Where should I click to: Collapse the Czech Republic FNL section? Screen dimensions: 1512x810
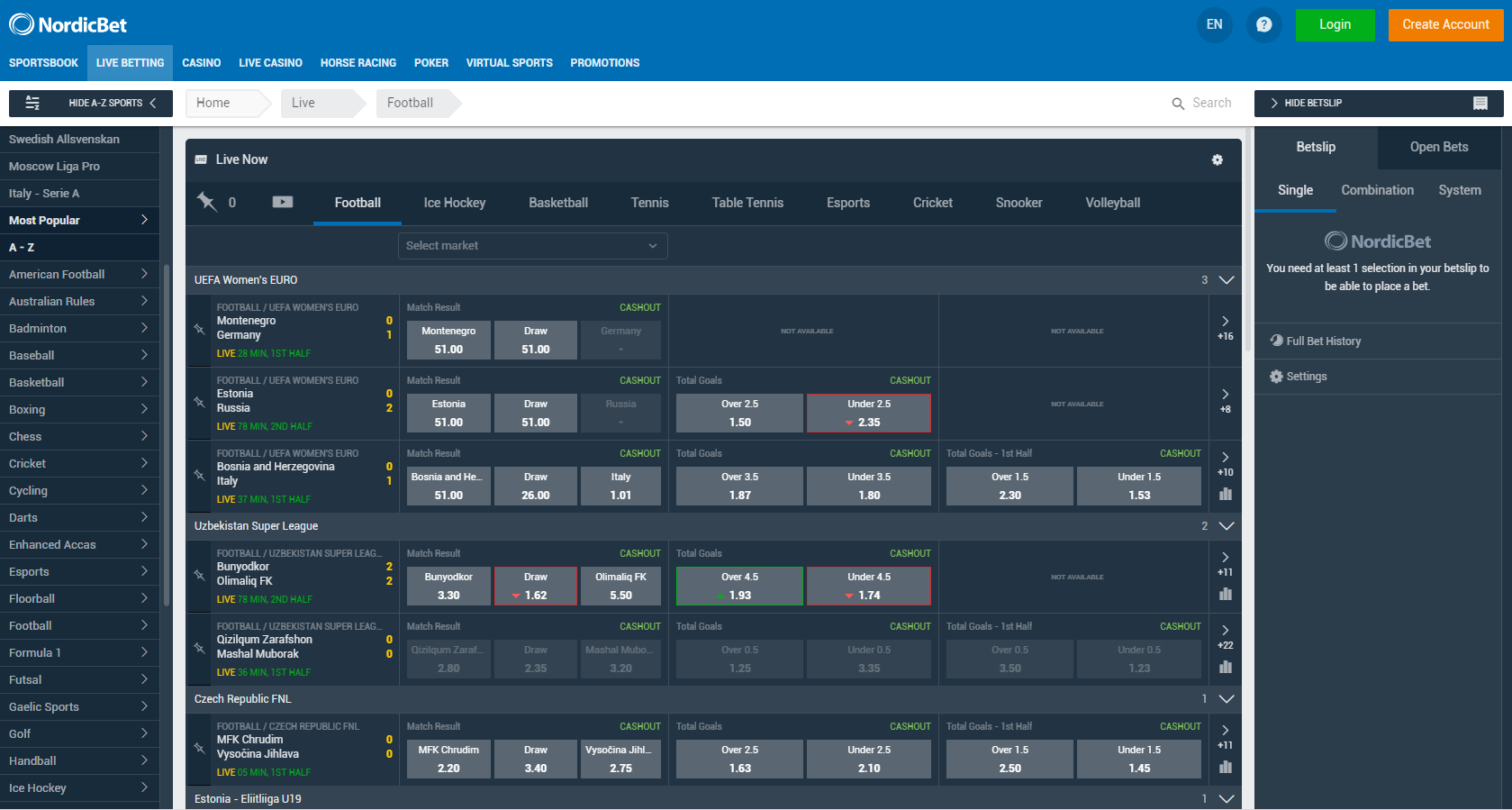pyautogui.click(x=1226, y=699)
